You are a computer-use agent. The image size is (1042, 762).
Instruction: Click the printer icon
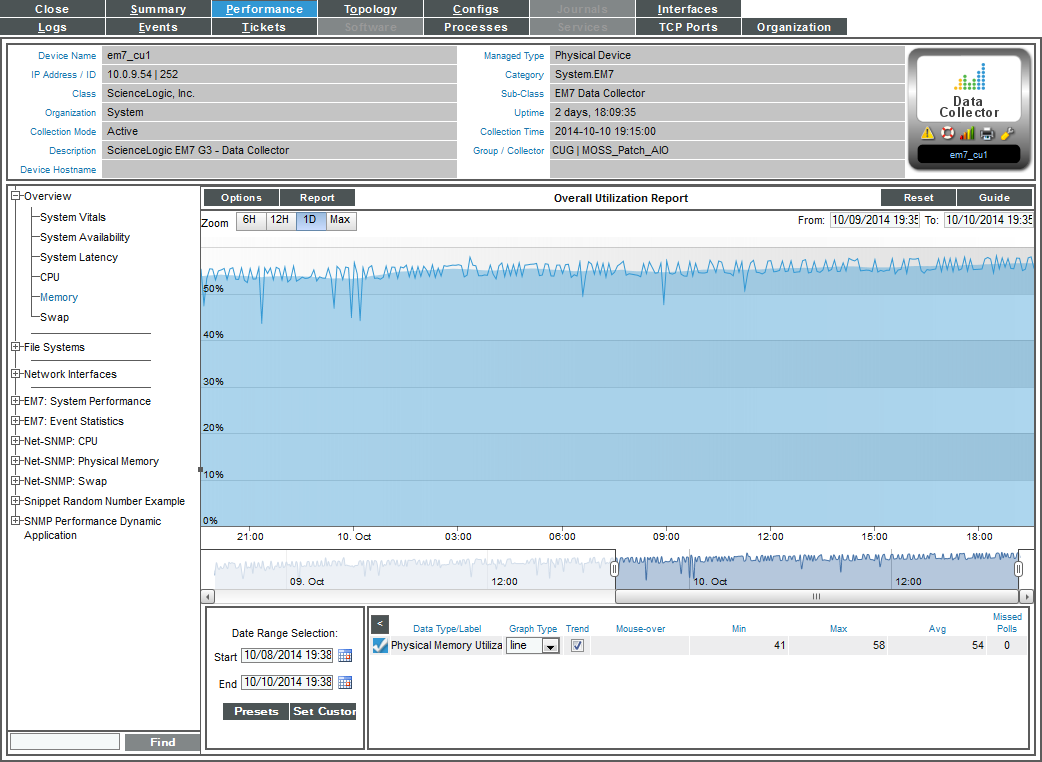(x=988, y=134)
